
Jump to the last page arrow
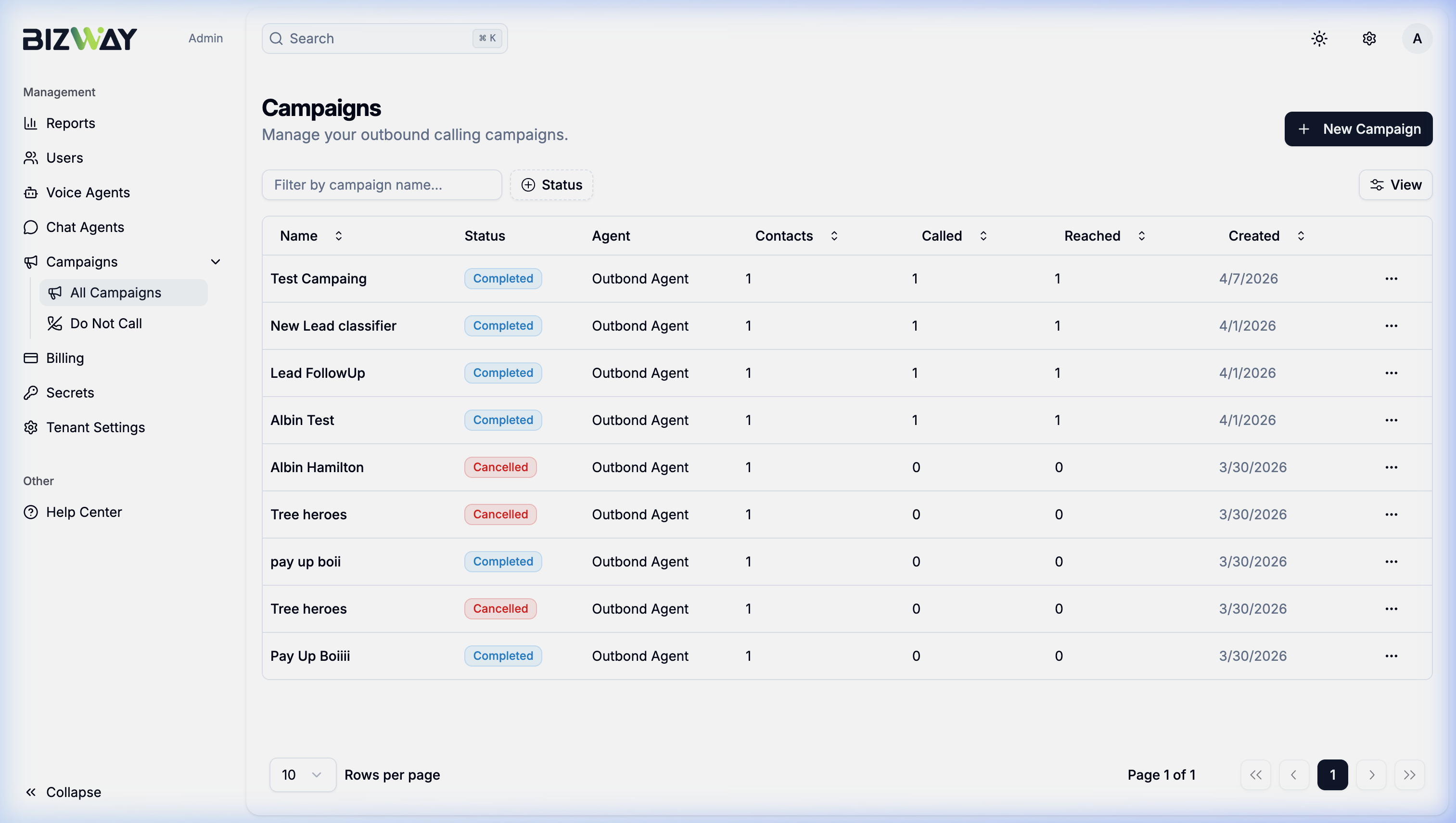(1410, 775)
